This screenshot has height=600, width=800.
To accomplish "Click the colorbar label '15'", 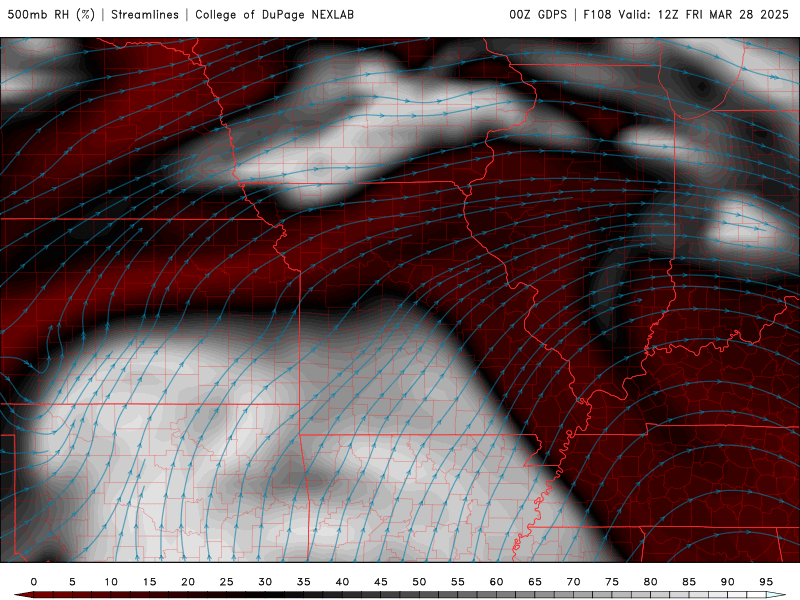I will tap(149, 582).
